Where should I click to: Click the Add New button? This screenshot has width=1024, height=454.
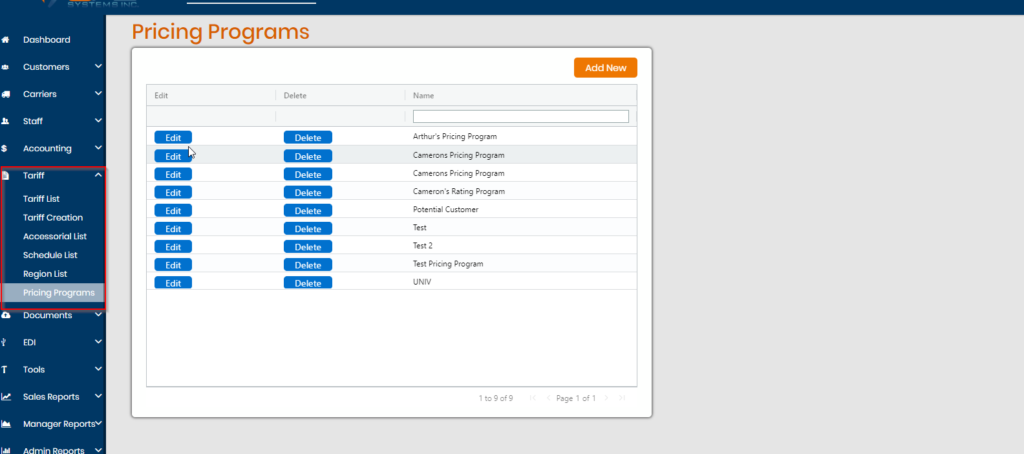605,68
